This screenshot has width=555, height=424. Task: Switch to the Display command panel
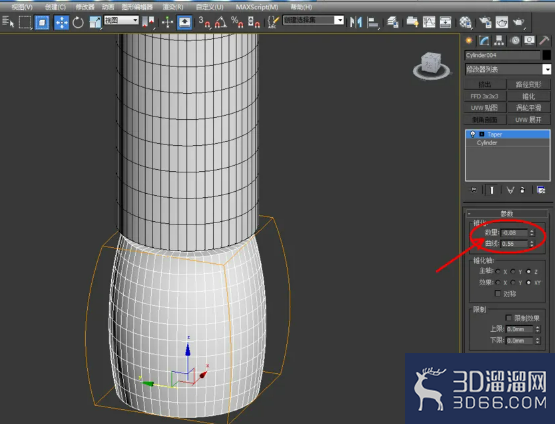pos(530,41)
